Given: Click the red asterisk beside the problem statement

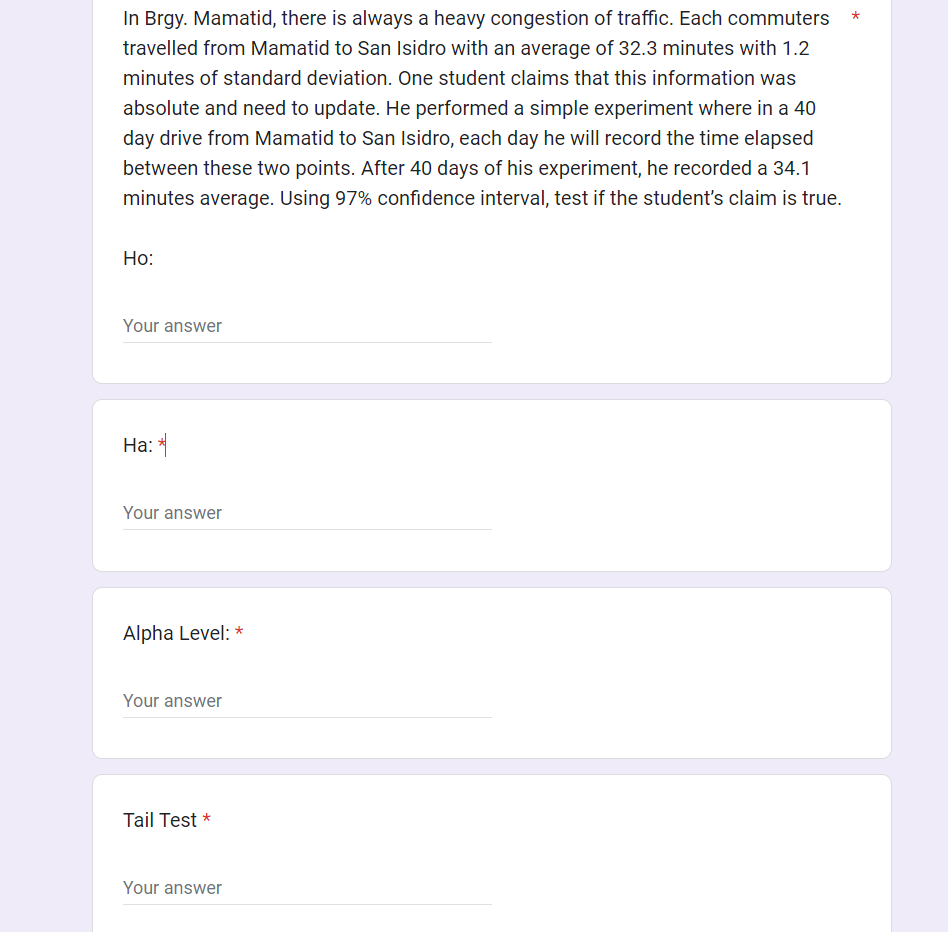Looking at the screenshot, I should [857, 17].
